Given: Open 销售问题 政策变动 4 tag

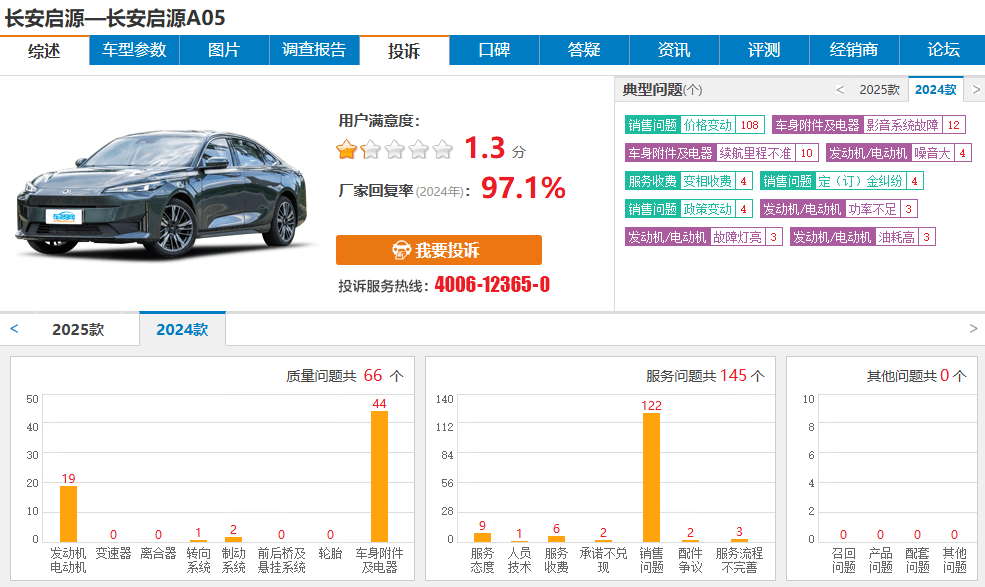Looking at the screenshot, I should coord(688,209).
